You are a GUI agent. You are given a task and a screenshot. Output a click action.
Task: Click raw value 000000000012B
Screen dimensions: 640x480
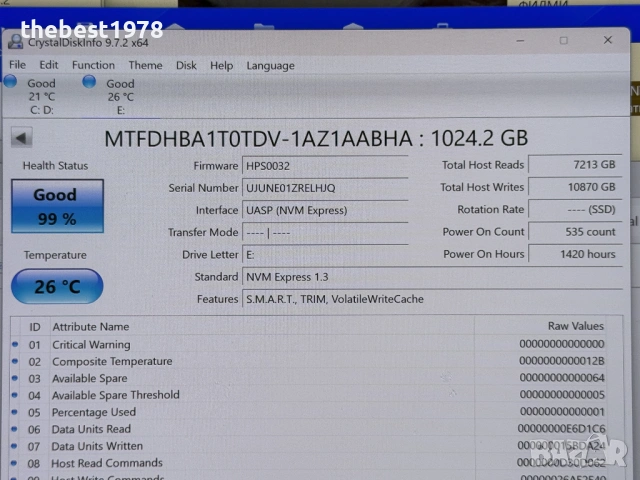coord(562,361)
